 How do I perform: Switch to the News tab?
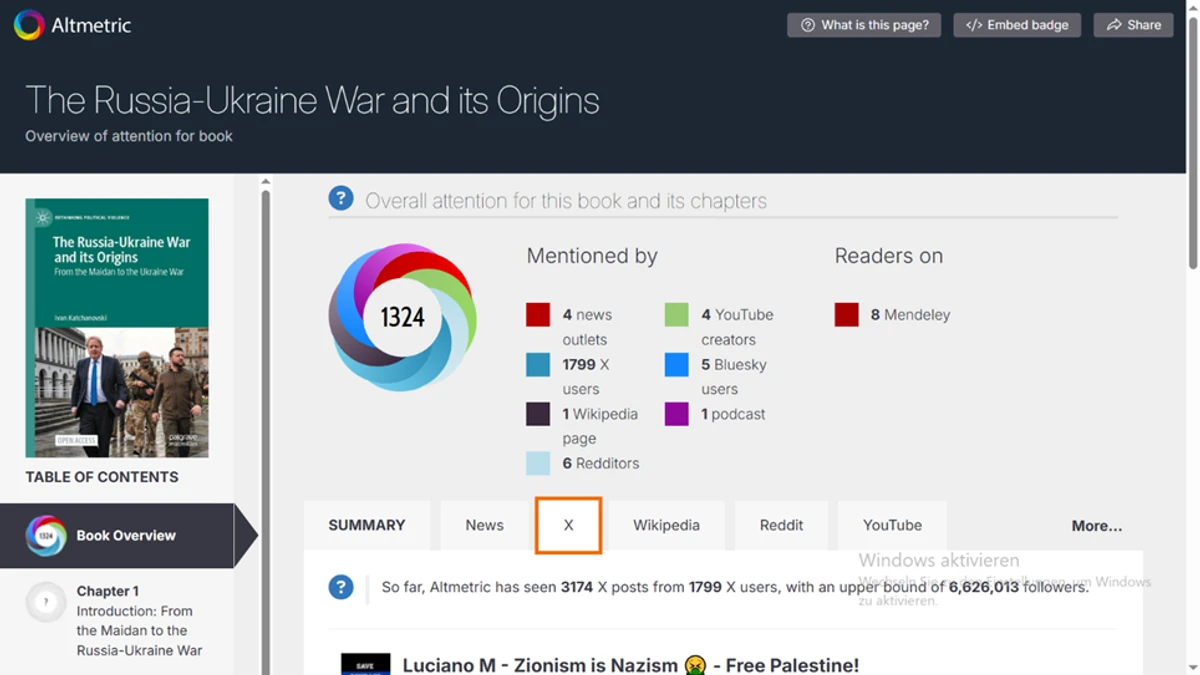pyautogui.click(x=484, y=526)
